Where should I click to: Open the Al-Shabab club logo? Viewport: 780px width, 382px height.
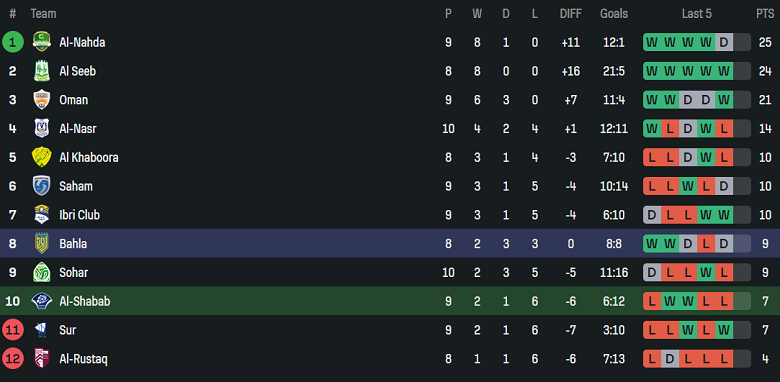coord(42,301)
